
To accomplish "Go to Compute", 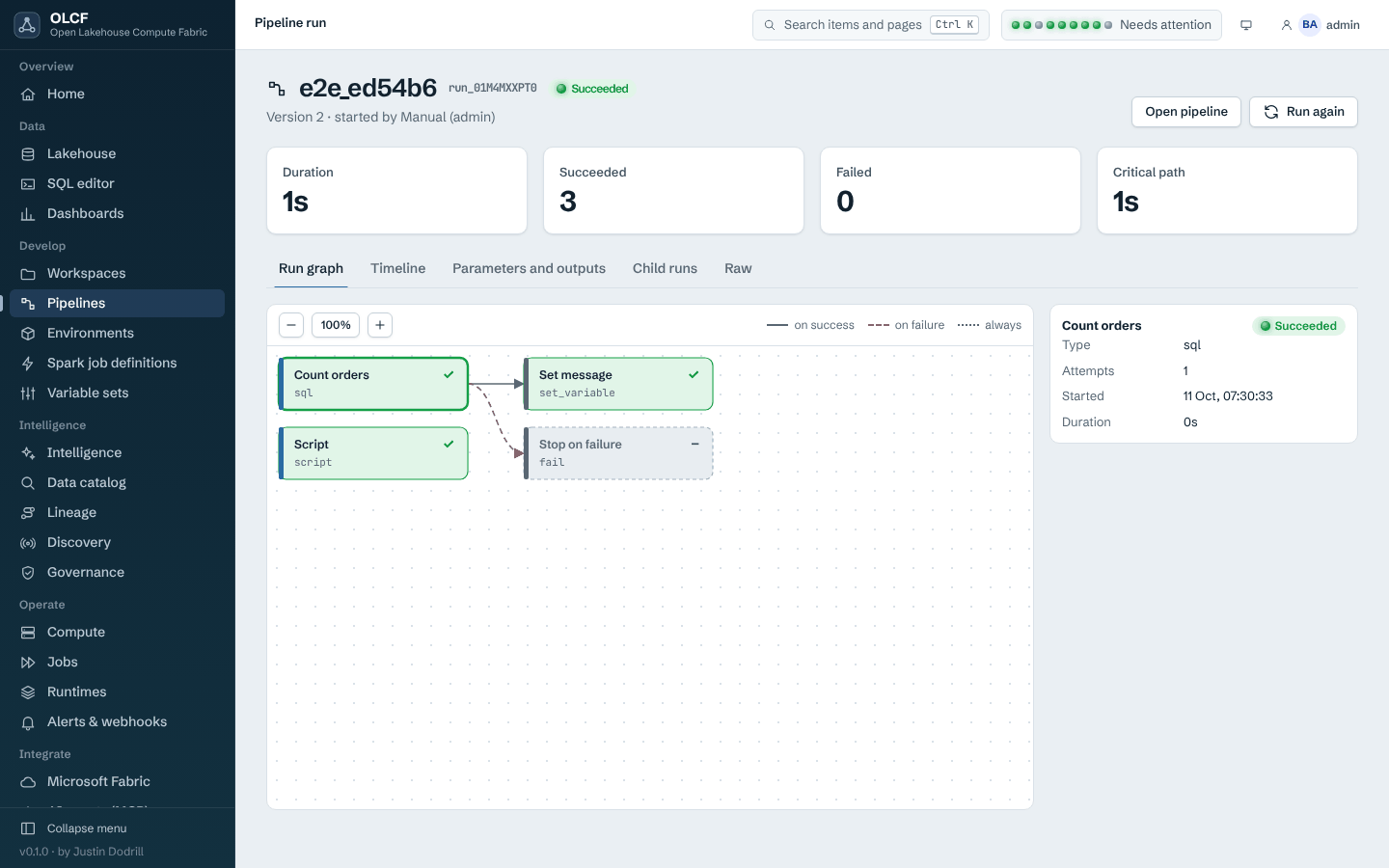I will pyautogui.click(x=117, y=632).
